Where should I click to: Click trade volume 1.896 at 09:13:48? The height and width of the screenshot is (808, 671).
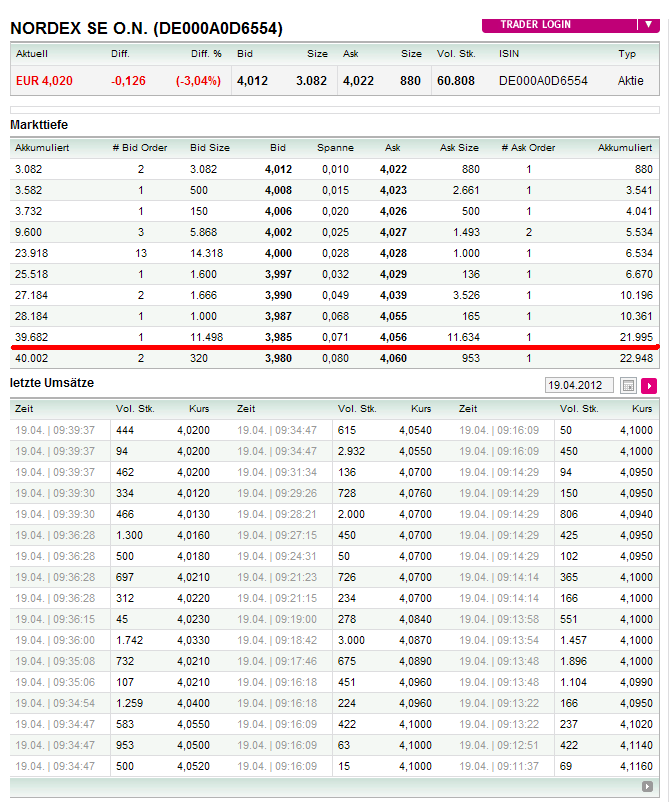click(574, 662)
